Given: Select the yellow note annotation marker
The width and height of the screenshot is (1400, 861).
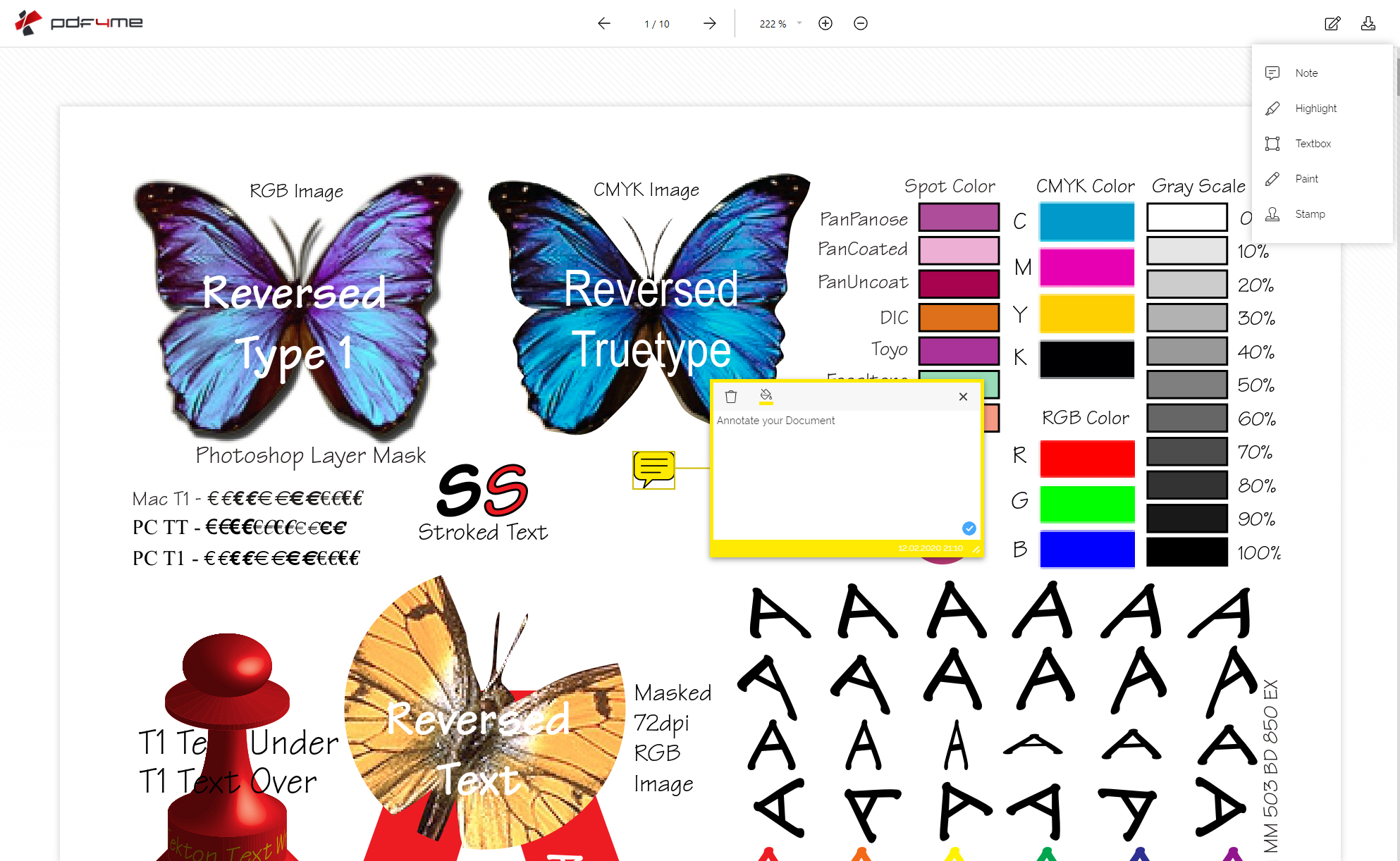Looking at the screenshot, I should point(653,469).
